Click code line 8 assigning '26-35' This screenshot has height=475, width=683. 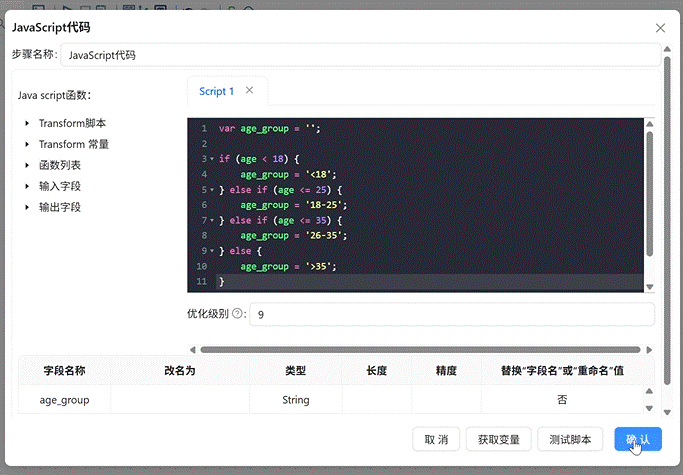point(293,236)
